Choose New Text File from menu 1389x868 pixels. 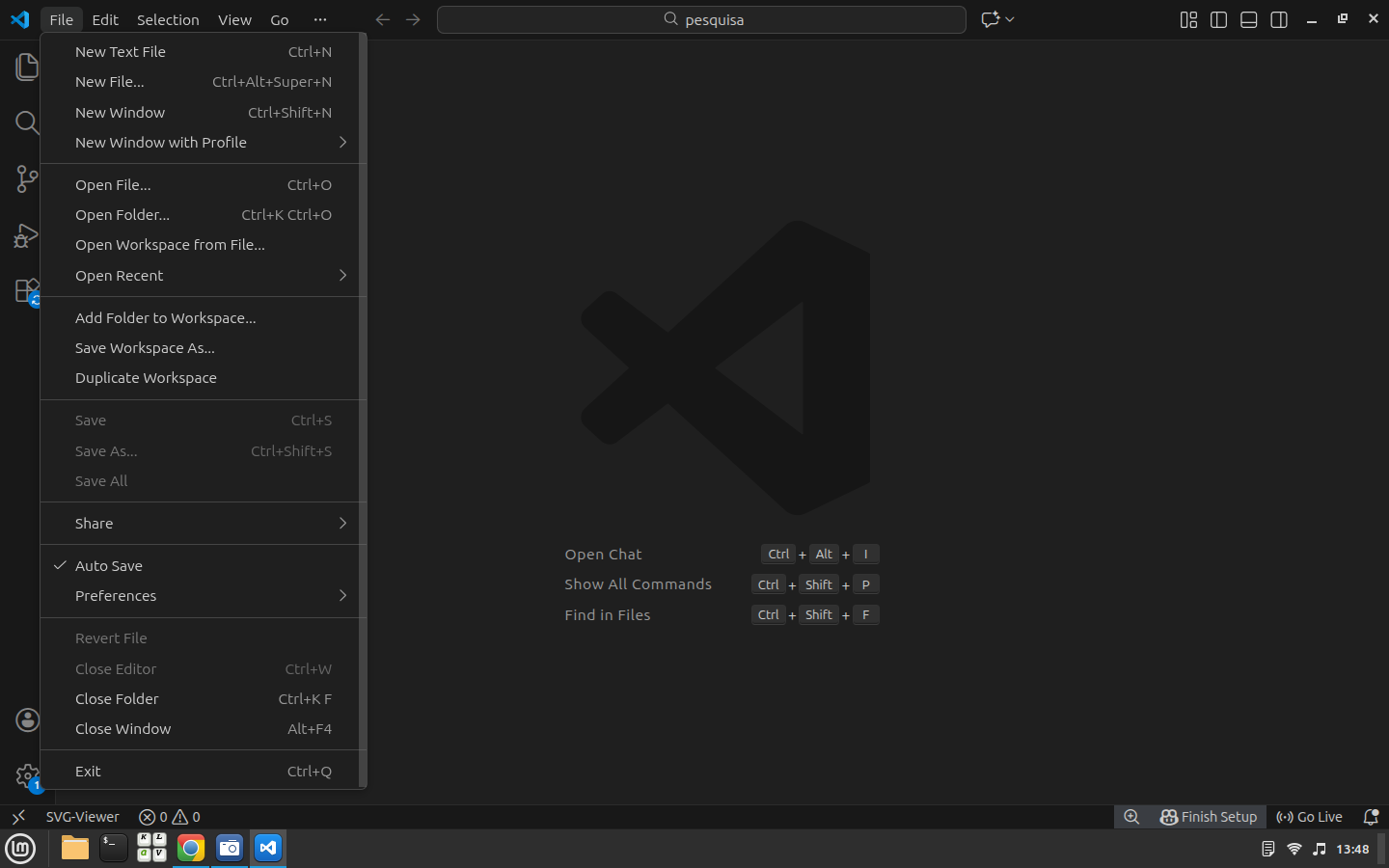point(121,52)
